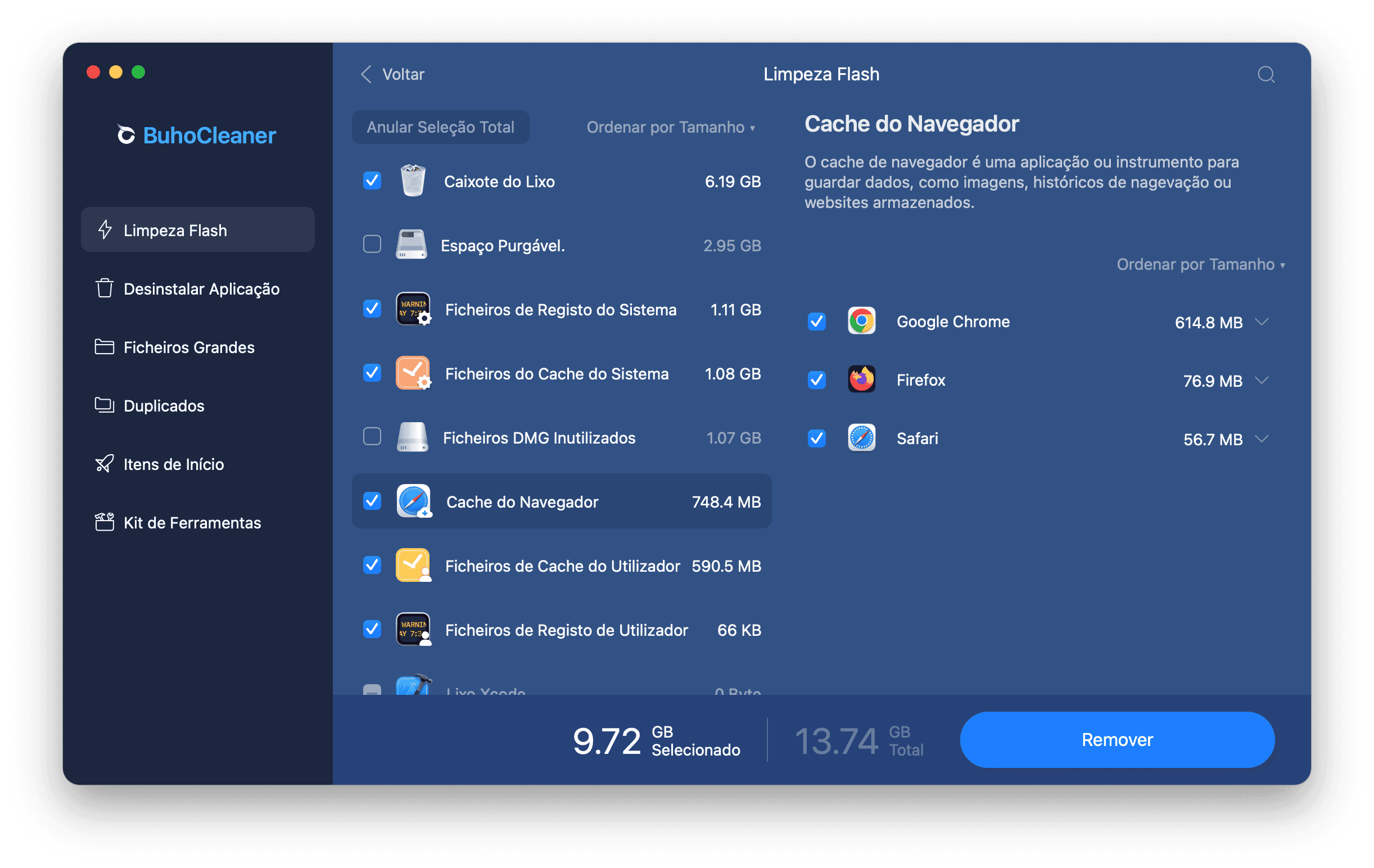Click the blue Remover button
Viewport: 1374px width, 868px height.
(x=1117, y=739)
